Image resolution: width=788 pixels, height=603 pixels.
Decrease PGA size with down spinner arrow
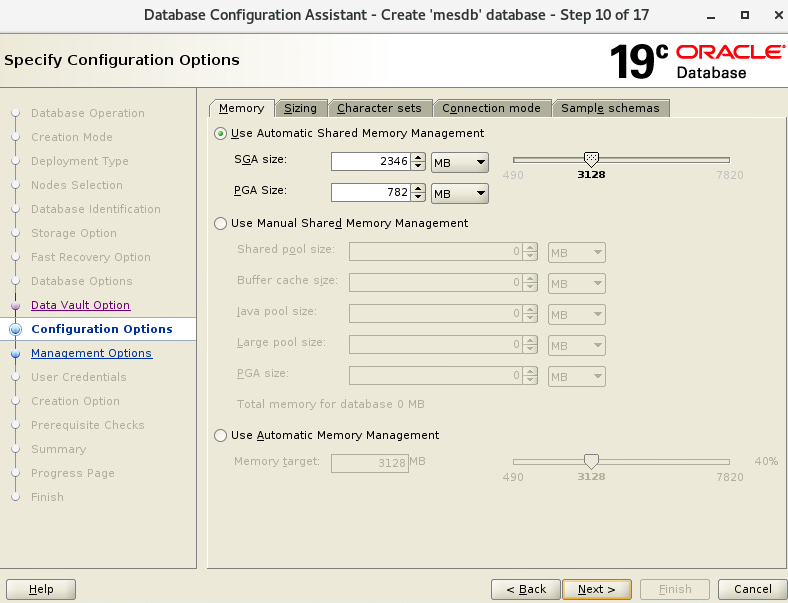pos(418,198)
